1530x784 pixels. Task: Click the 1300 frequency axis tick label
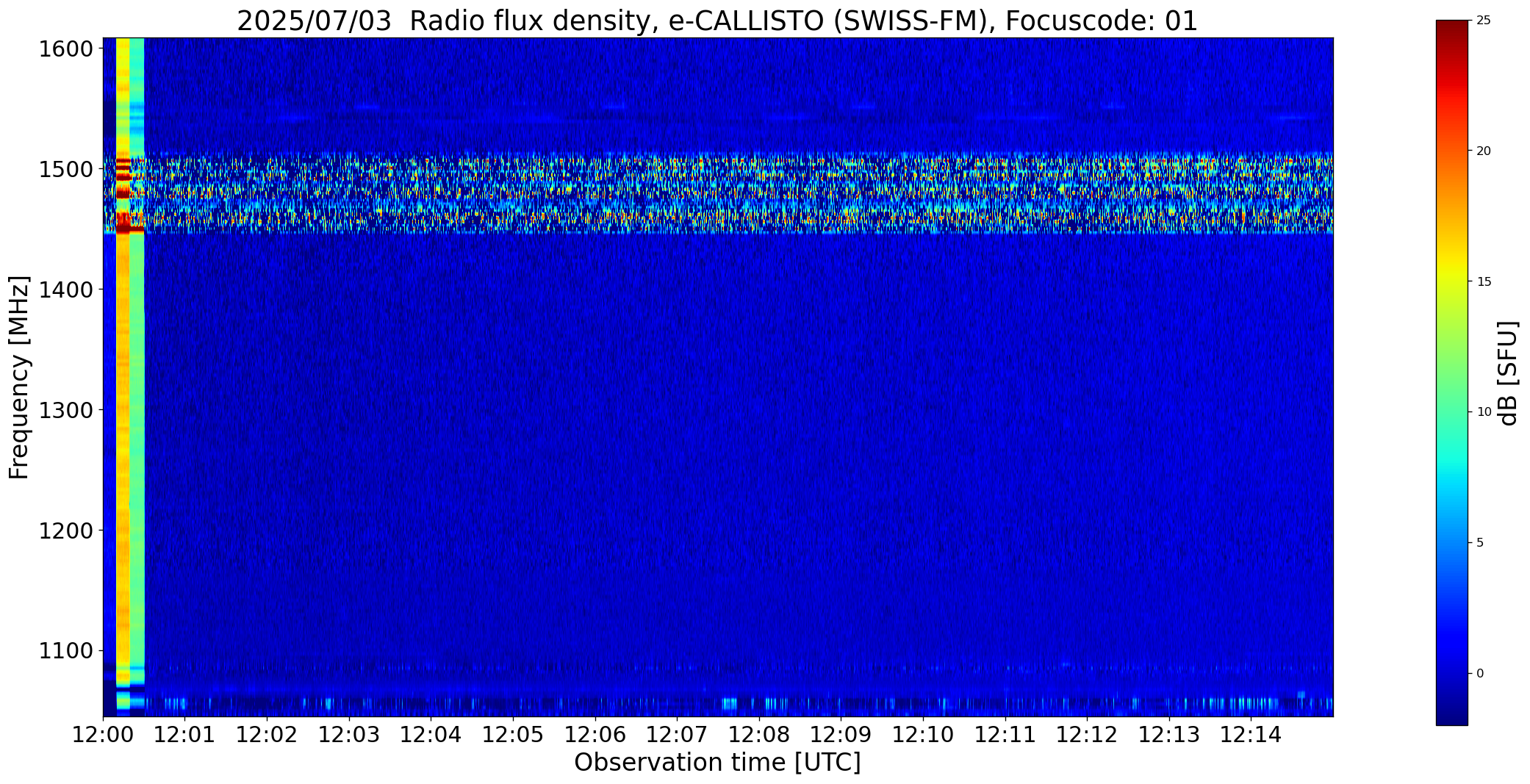click(66, 410)
